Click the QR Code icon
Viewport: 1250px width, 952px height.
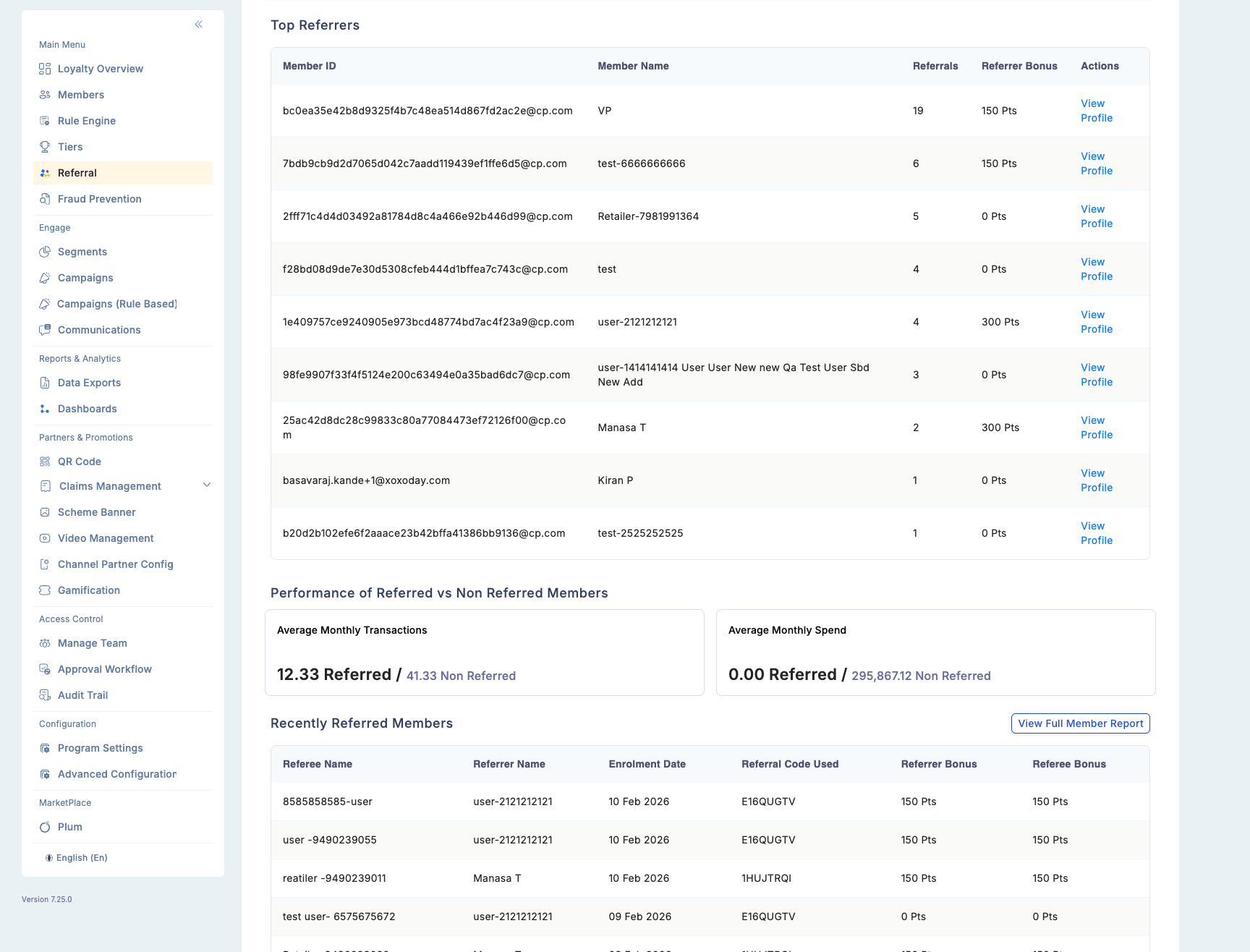(x=45, y=462)
